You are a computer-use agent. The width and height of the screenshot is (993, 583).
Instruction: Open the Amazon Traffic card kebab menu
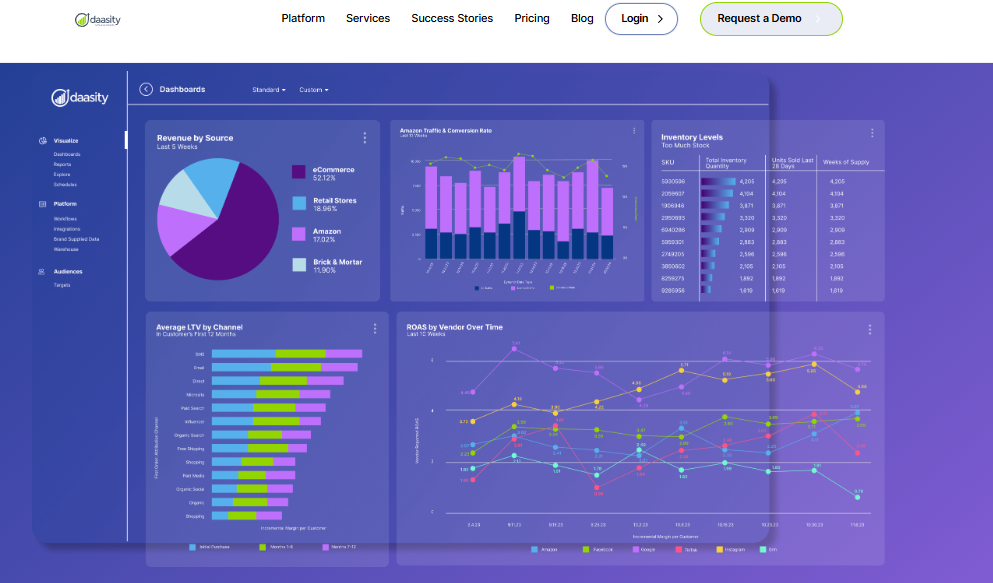click(x=634, y=131)
